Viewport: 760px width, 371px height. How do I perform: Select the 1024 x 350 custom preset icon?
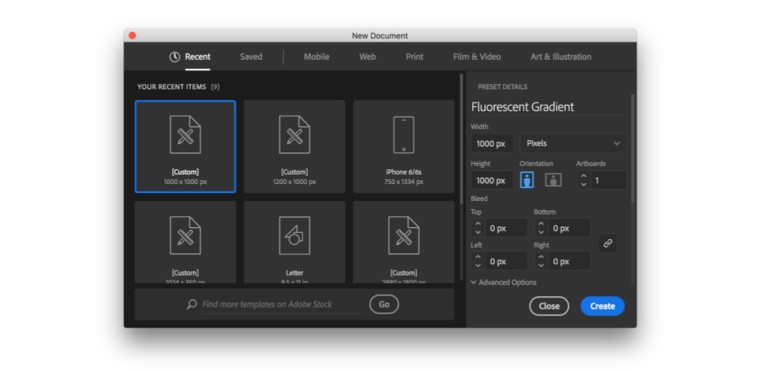pyautogui.click(x=185, y=236)
